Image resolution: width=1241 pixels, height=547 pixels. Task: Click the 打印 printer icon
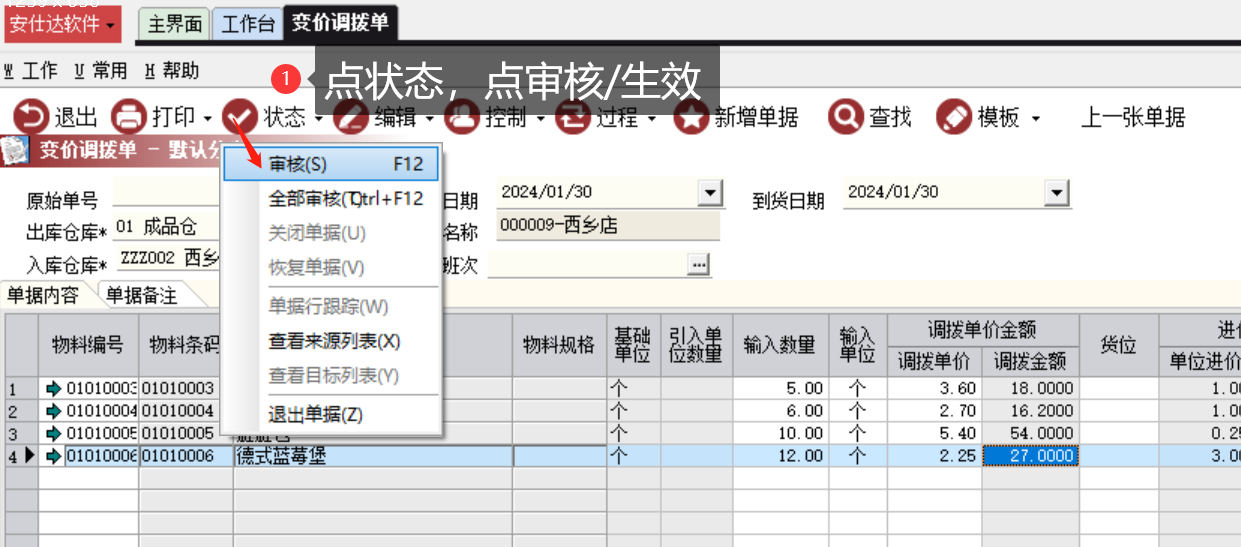129,117
